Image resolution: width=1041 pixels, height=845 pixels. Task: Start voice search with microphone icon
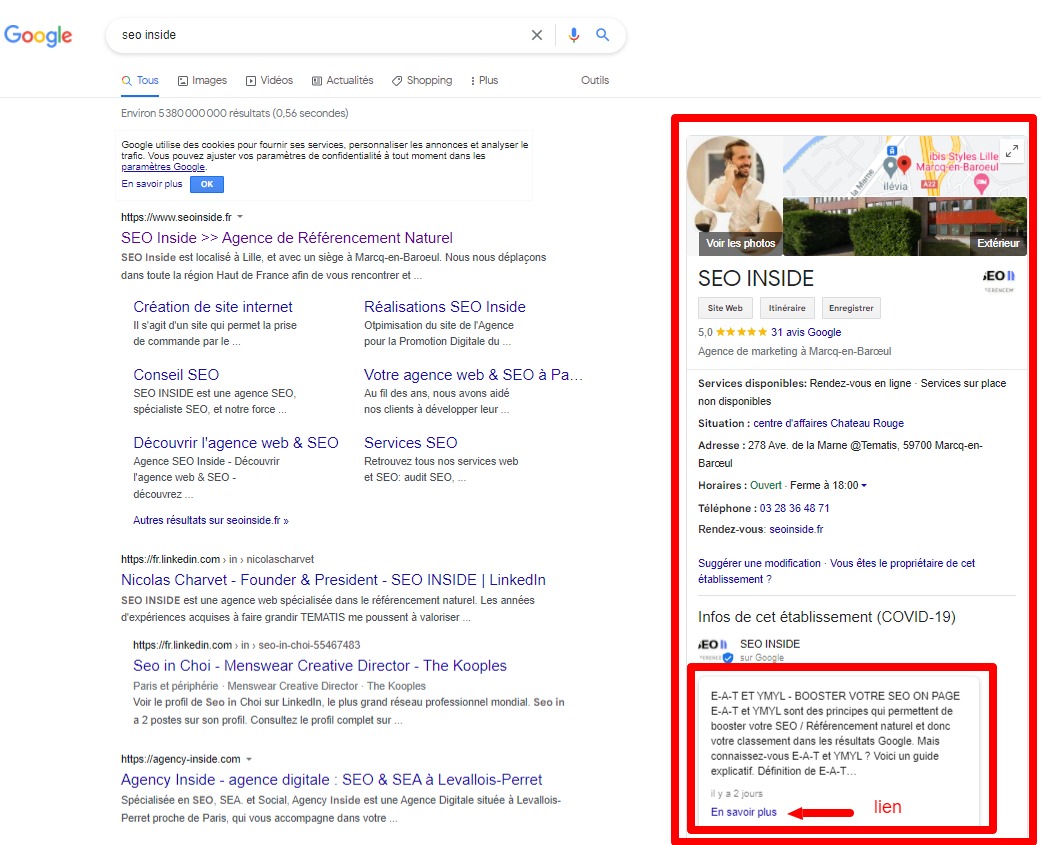pyautogui.click(x=574, y=35)
